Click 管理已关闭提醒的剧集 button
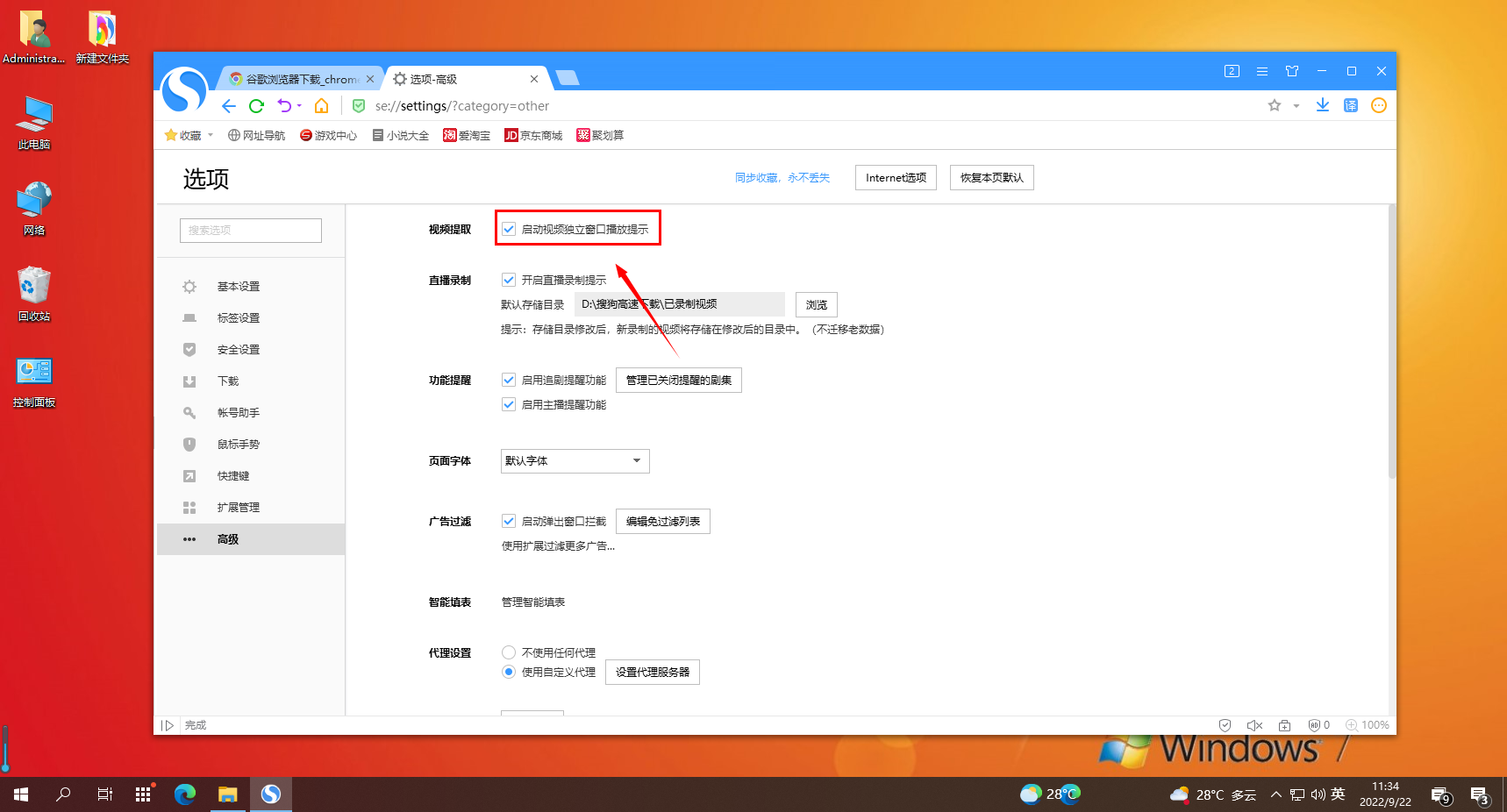The height and width of the screenshot is (812, 1507). (679, 380)
